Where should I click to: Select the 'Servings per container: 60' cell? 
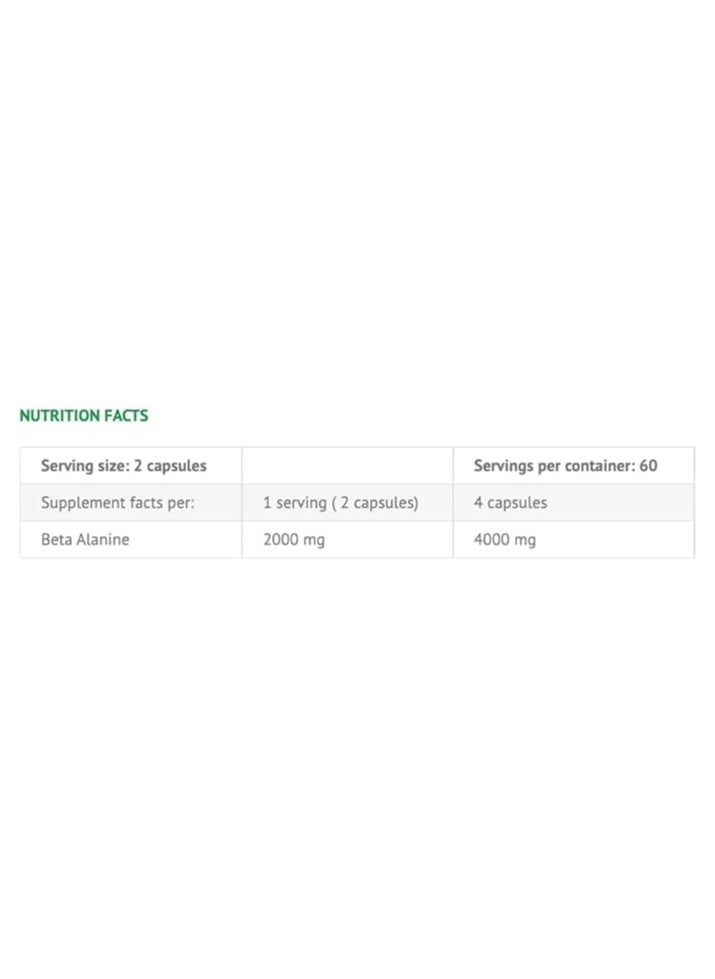click(573, 466)
